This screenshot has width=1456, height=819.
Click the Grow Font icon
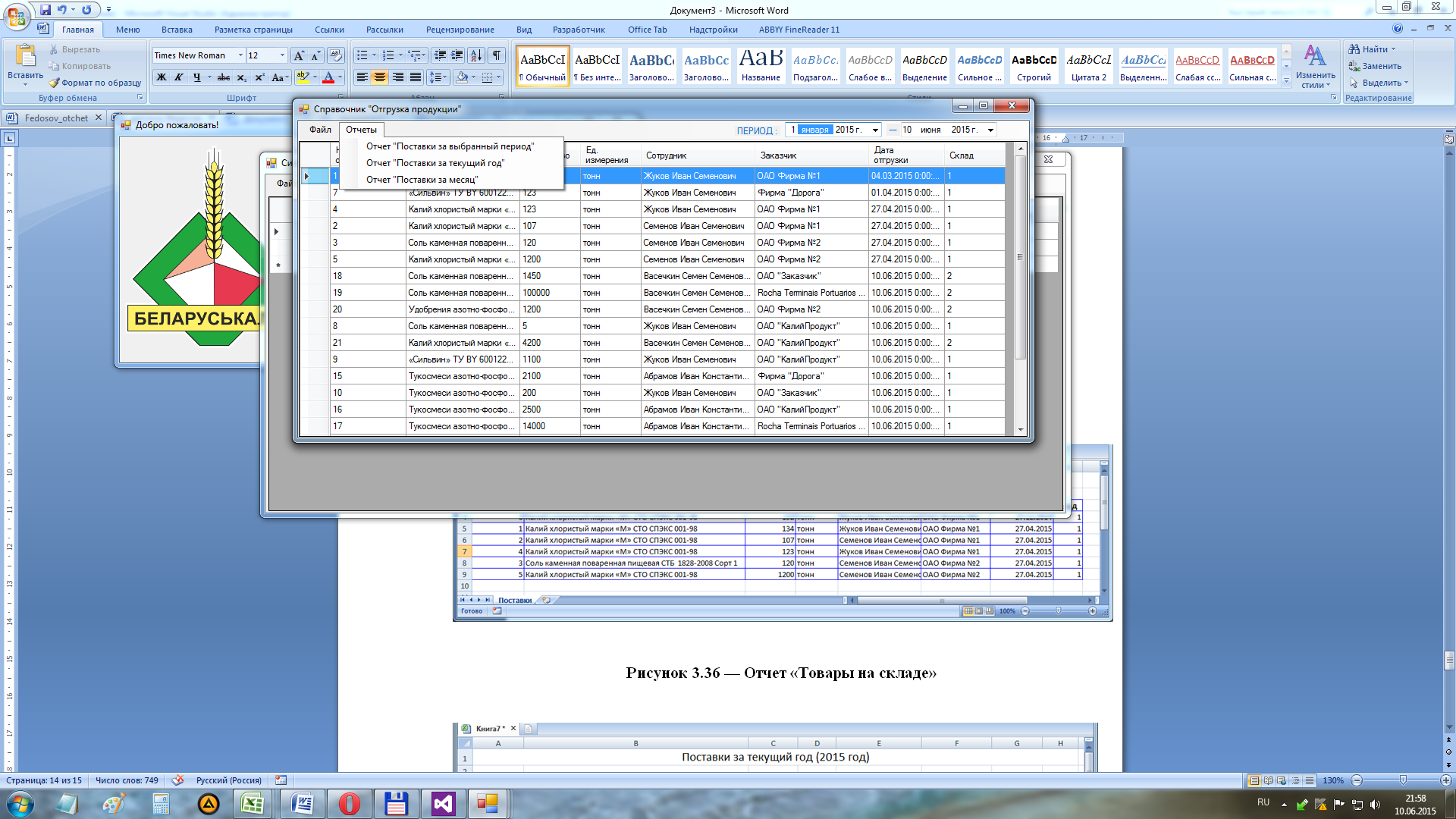(299, 55)
